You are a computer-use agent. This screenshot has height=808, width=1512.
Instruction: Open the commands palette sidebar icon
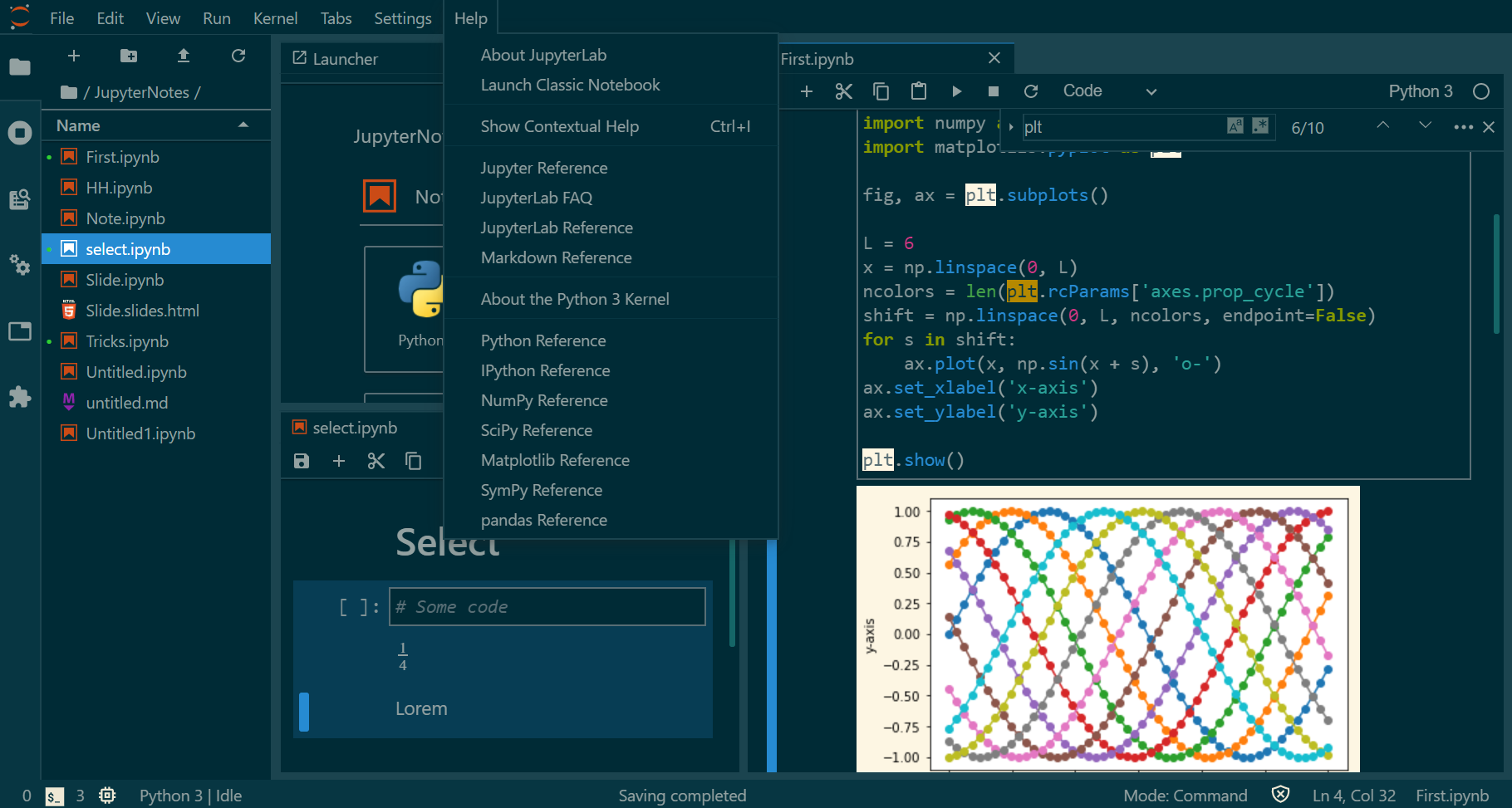click(20, 199)
